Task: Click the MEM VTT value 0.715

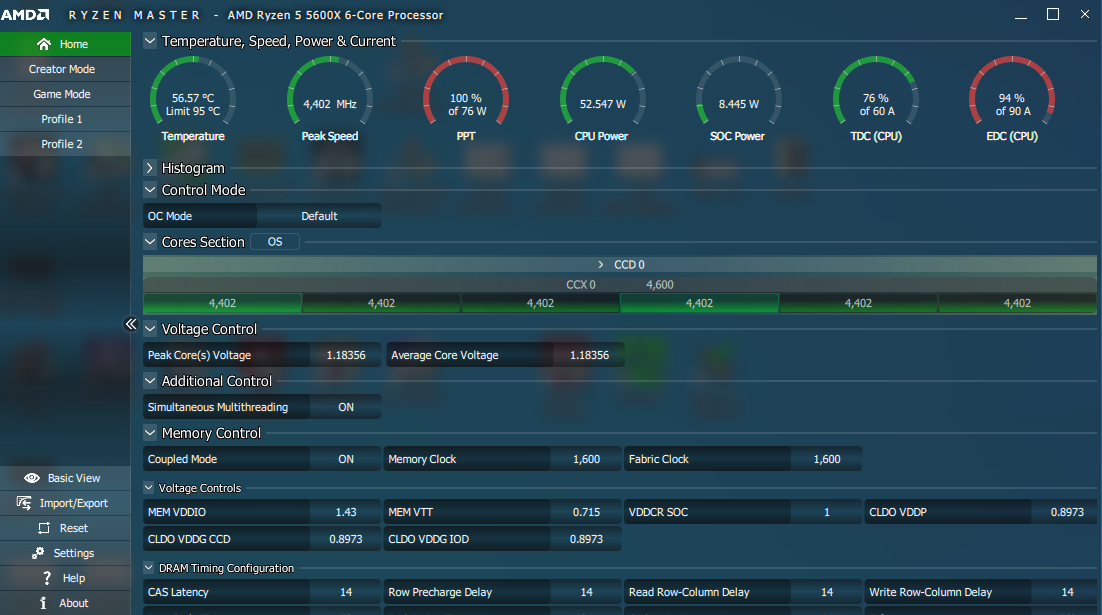Action: coord(586,512)
